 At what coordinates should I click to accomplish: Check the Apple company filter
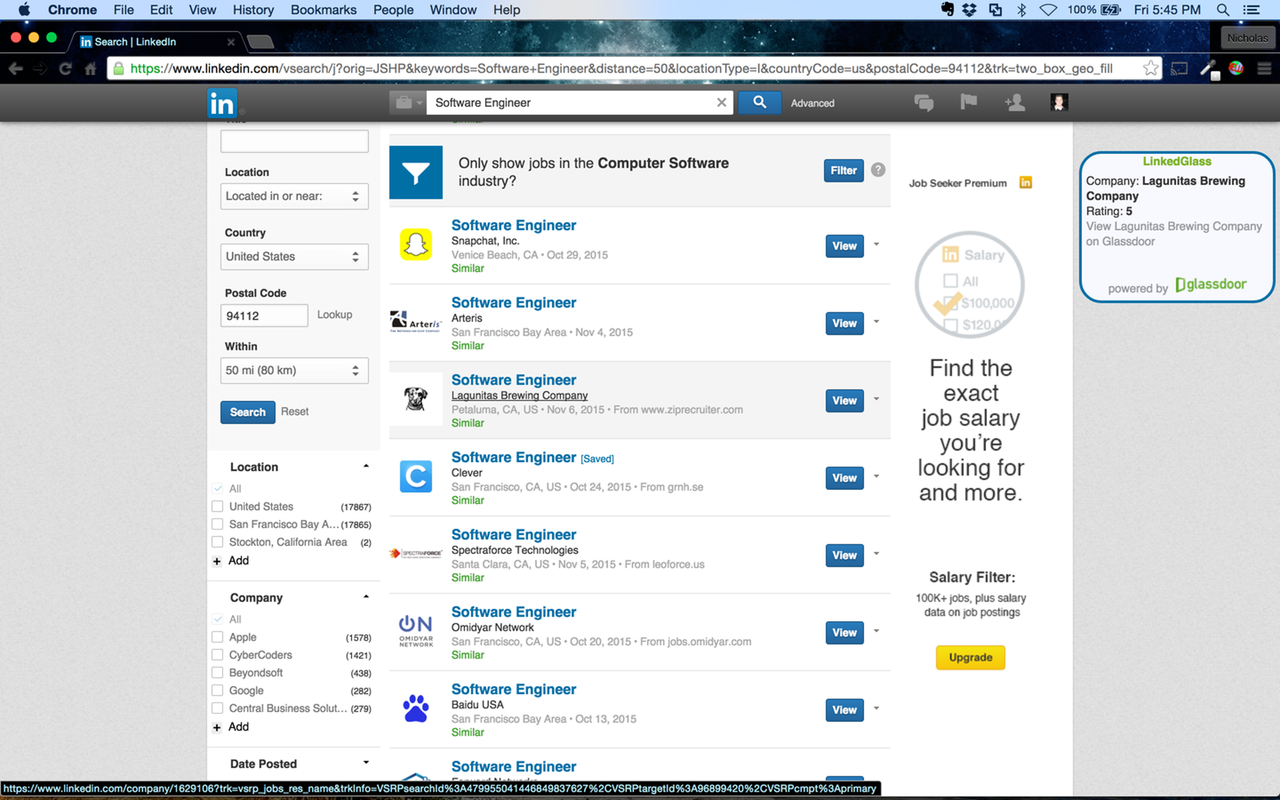[218, 637]
